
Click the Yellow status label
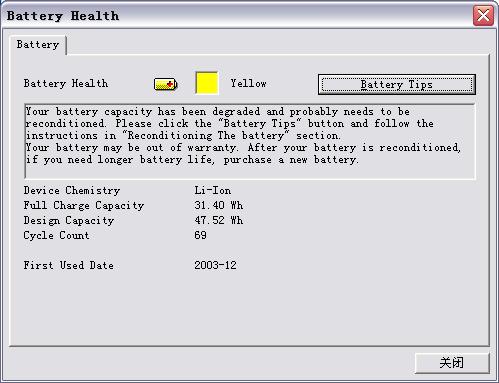(x=249, y=83)
